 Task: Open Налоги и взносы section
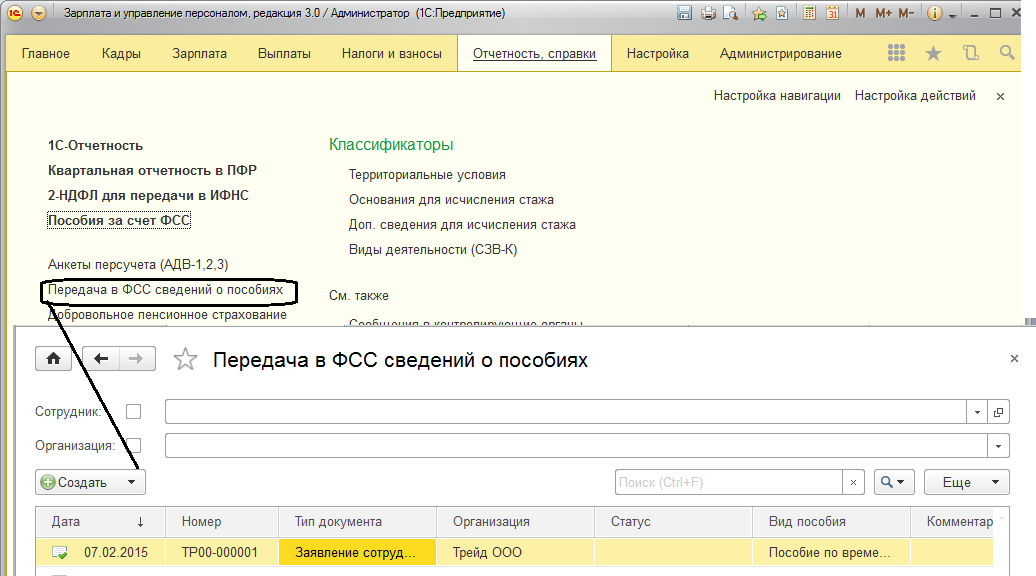click(392, 54)
